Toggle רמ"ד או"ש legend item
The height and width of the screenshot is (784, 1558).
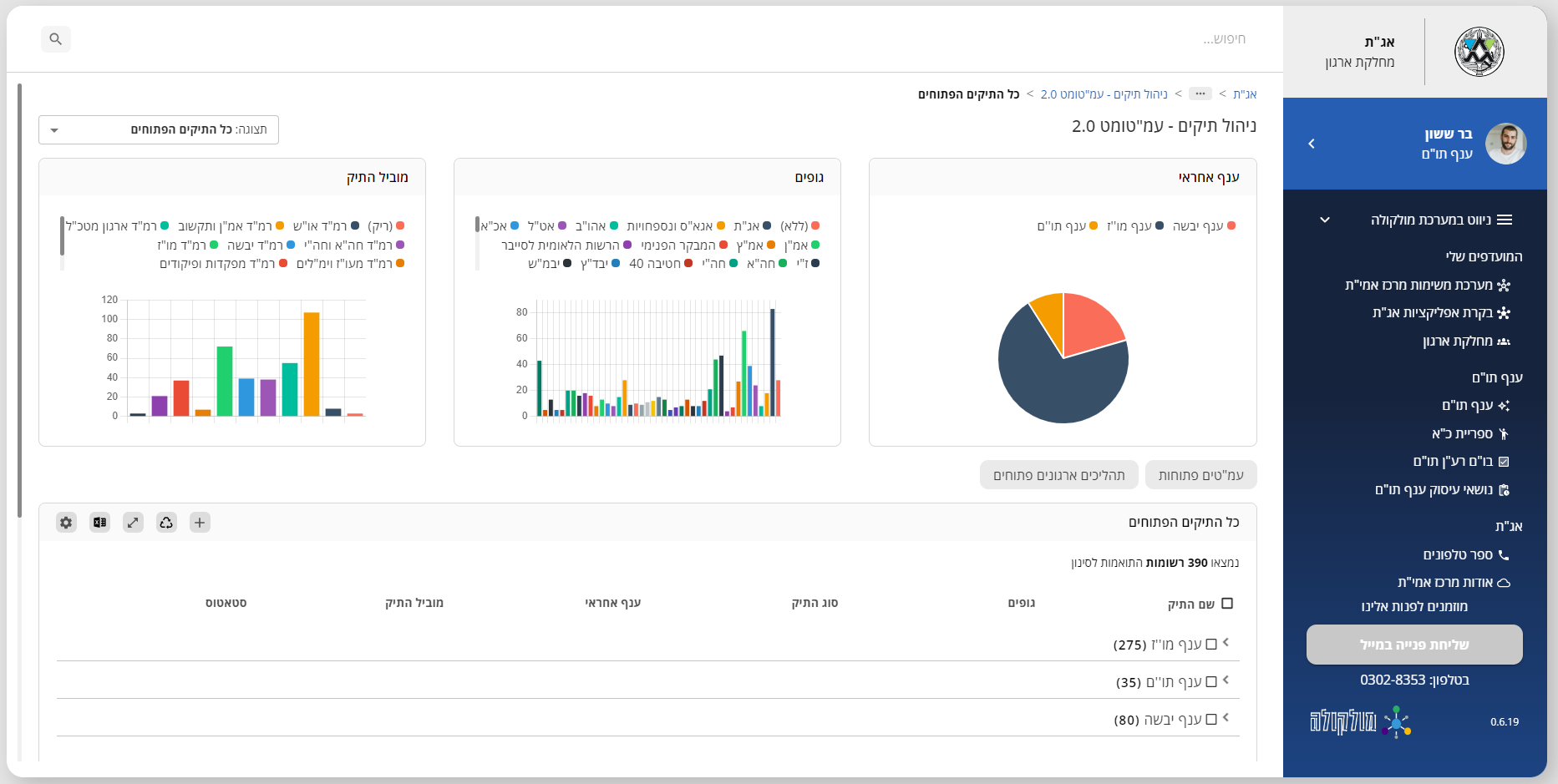[x=327, y=225]
